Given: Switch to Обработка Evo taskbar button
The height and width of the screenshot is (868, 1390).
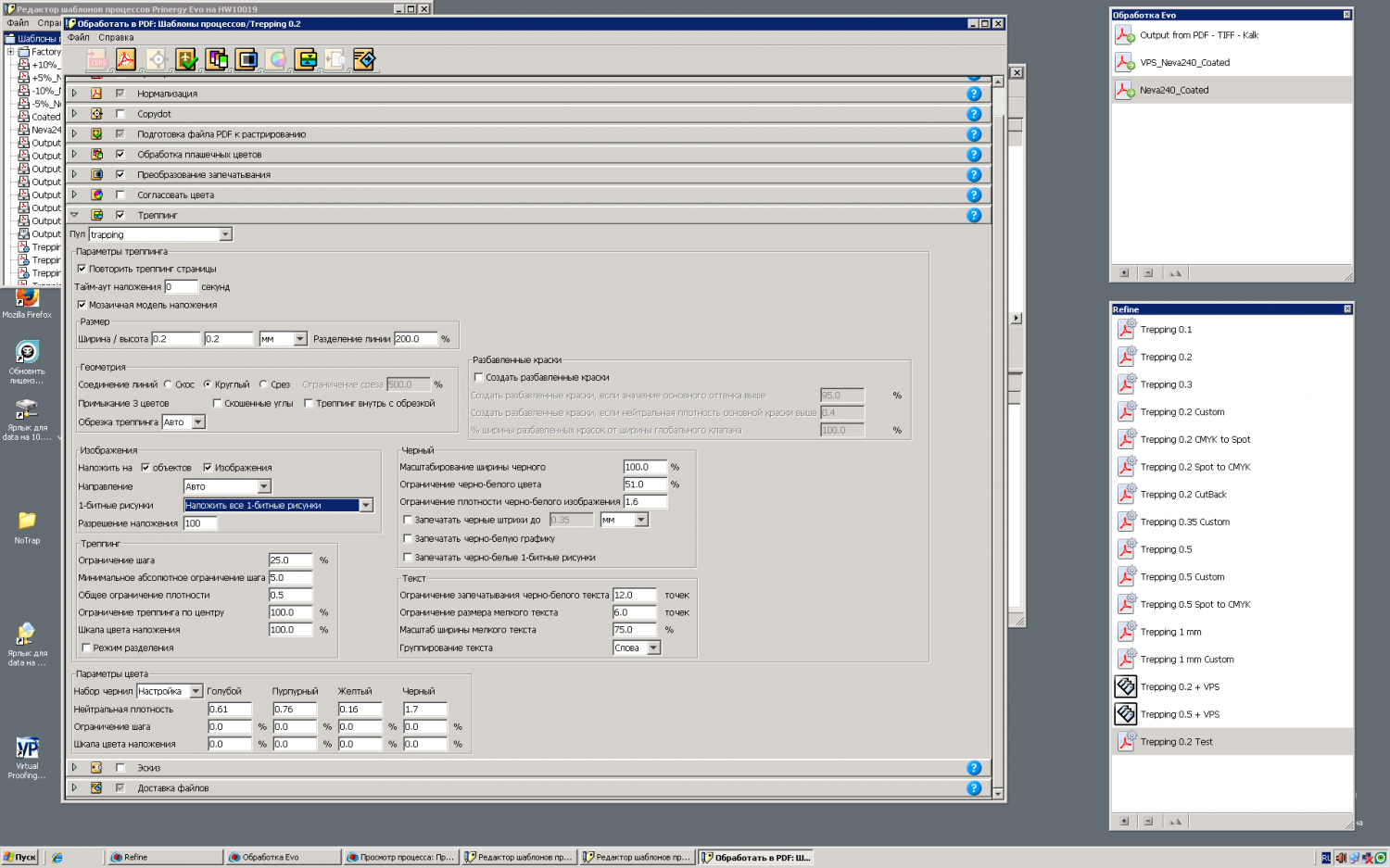Looking at the screenshot, I should [x=284, y=858].
